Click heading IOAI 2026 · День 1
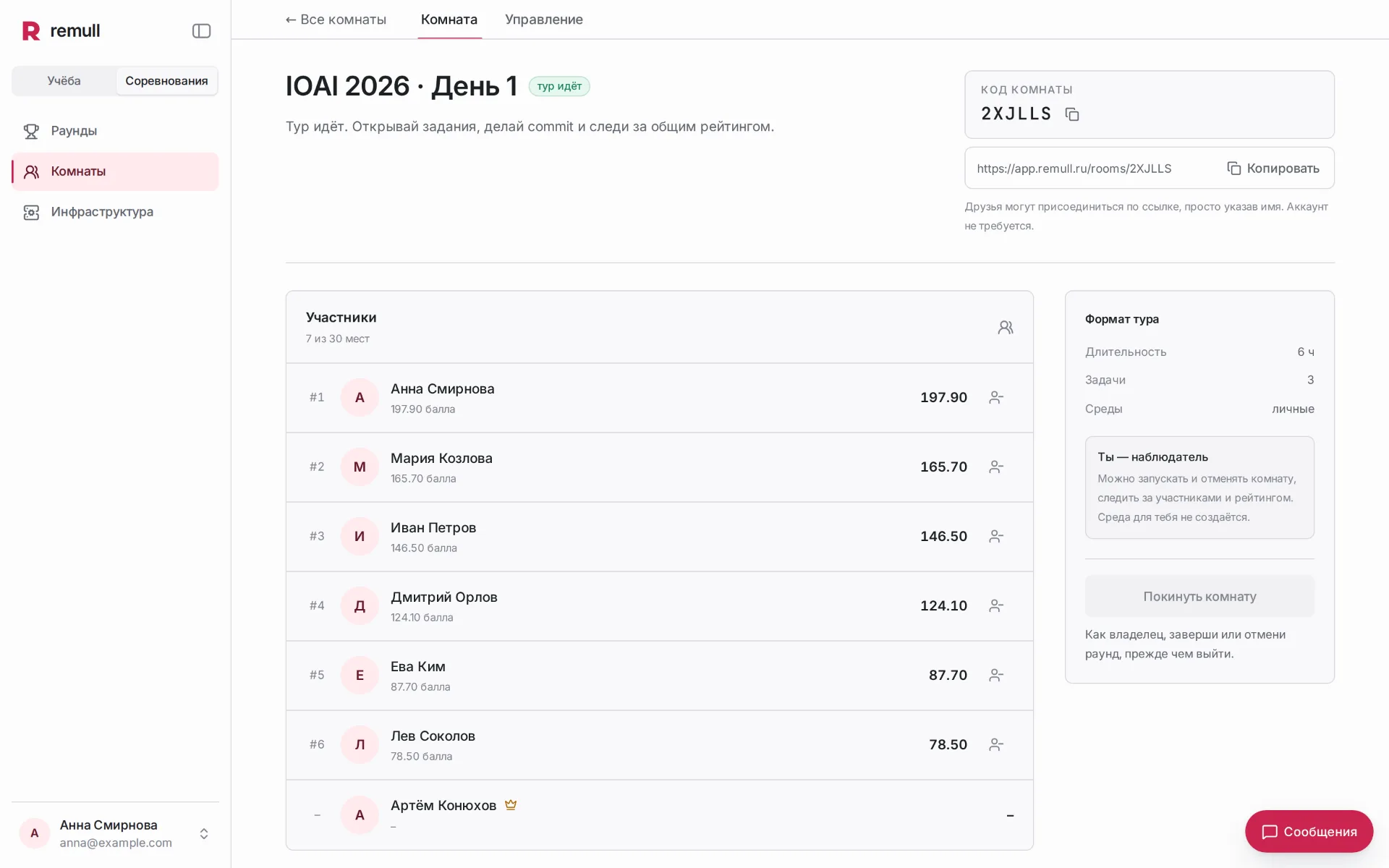The image size is (1389, 868). pyautogui.click(x=402, y=86)
